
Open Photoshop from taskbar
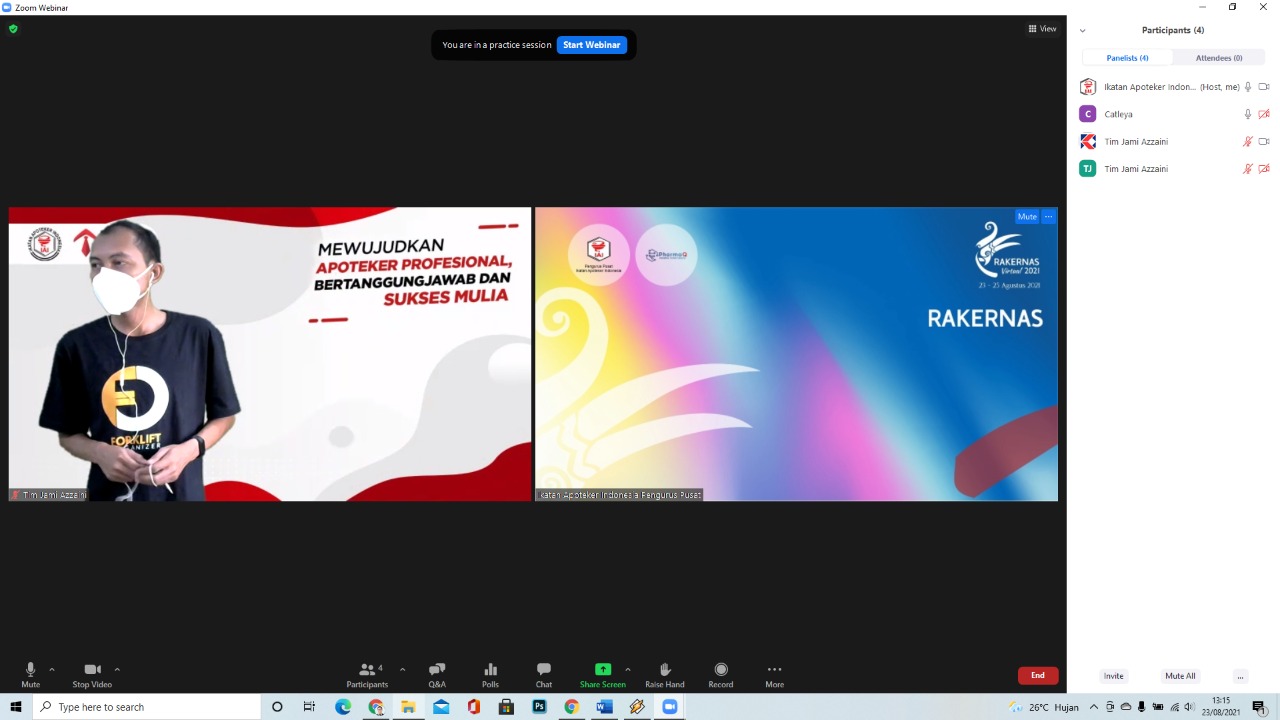click(x=539, y=707)
